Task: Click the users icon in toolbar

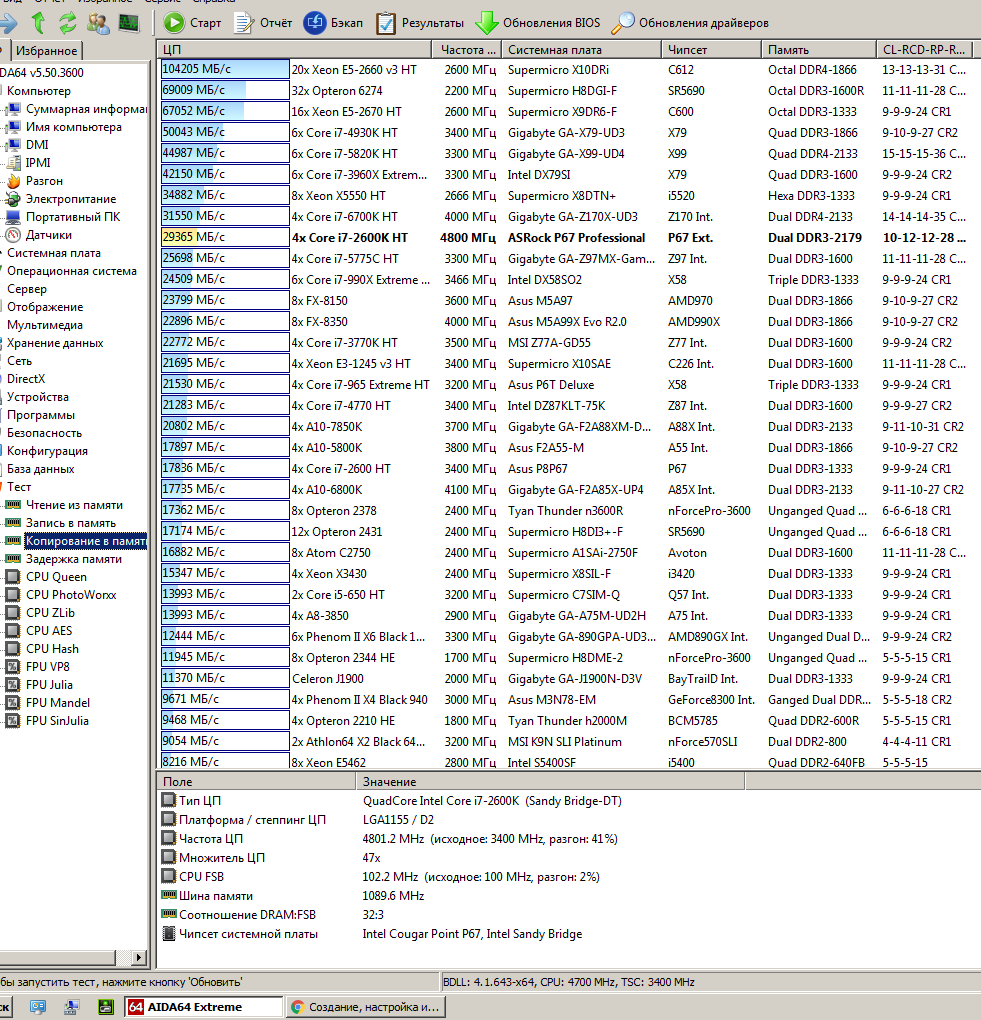Action: [x=98, y=23]
